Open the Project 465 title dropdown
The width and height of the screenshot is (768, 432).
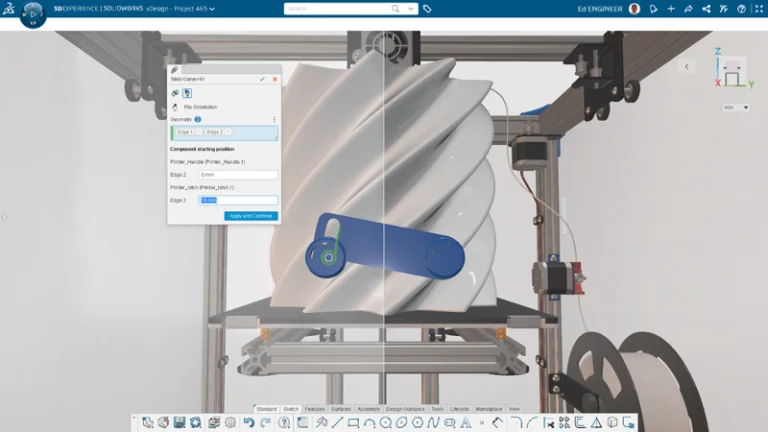[x=212, y=9]
